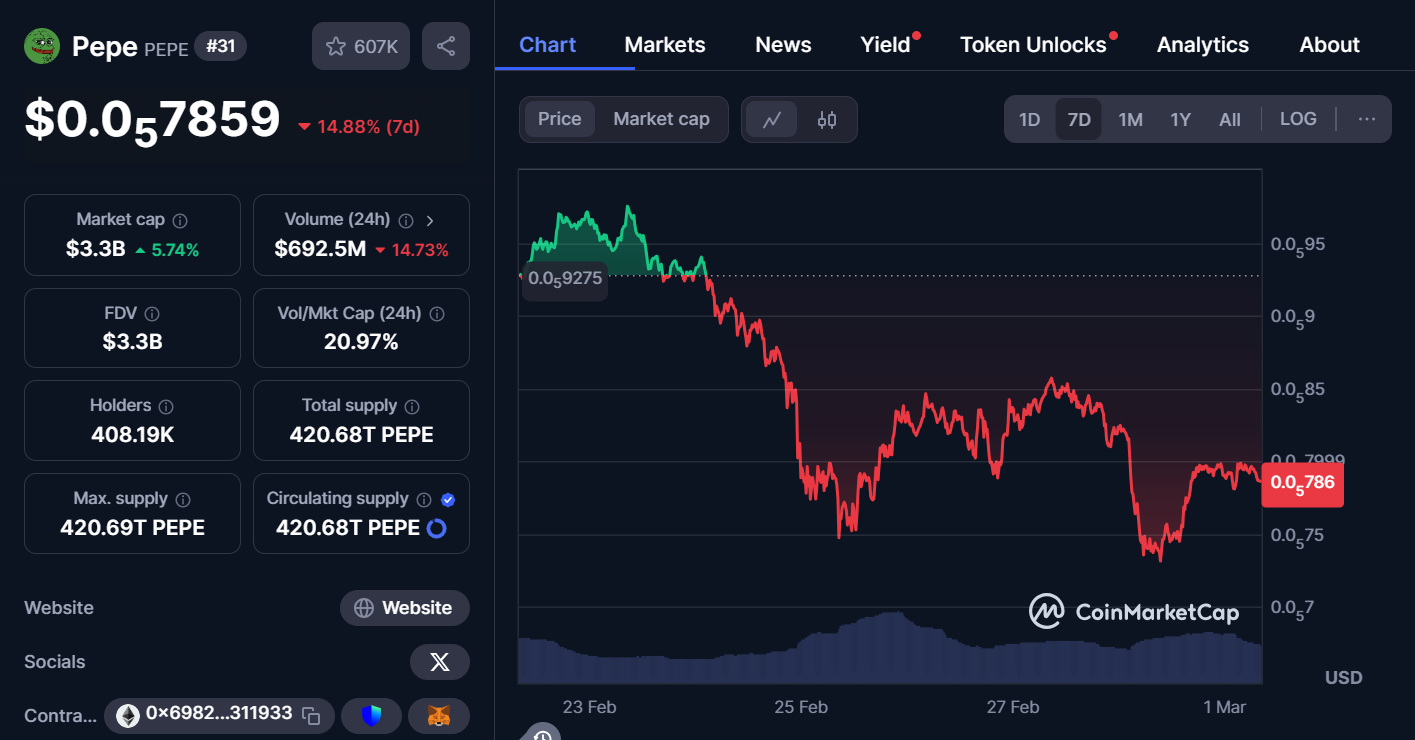Select the 1Y time range
The height and width of the screenshot is (740, 1415).
(1180, 120)
